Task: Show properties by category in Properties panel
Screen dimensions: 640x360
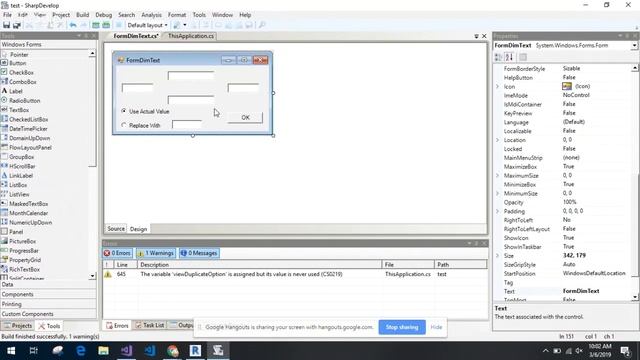Action: coord(498,57)
